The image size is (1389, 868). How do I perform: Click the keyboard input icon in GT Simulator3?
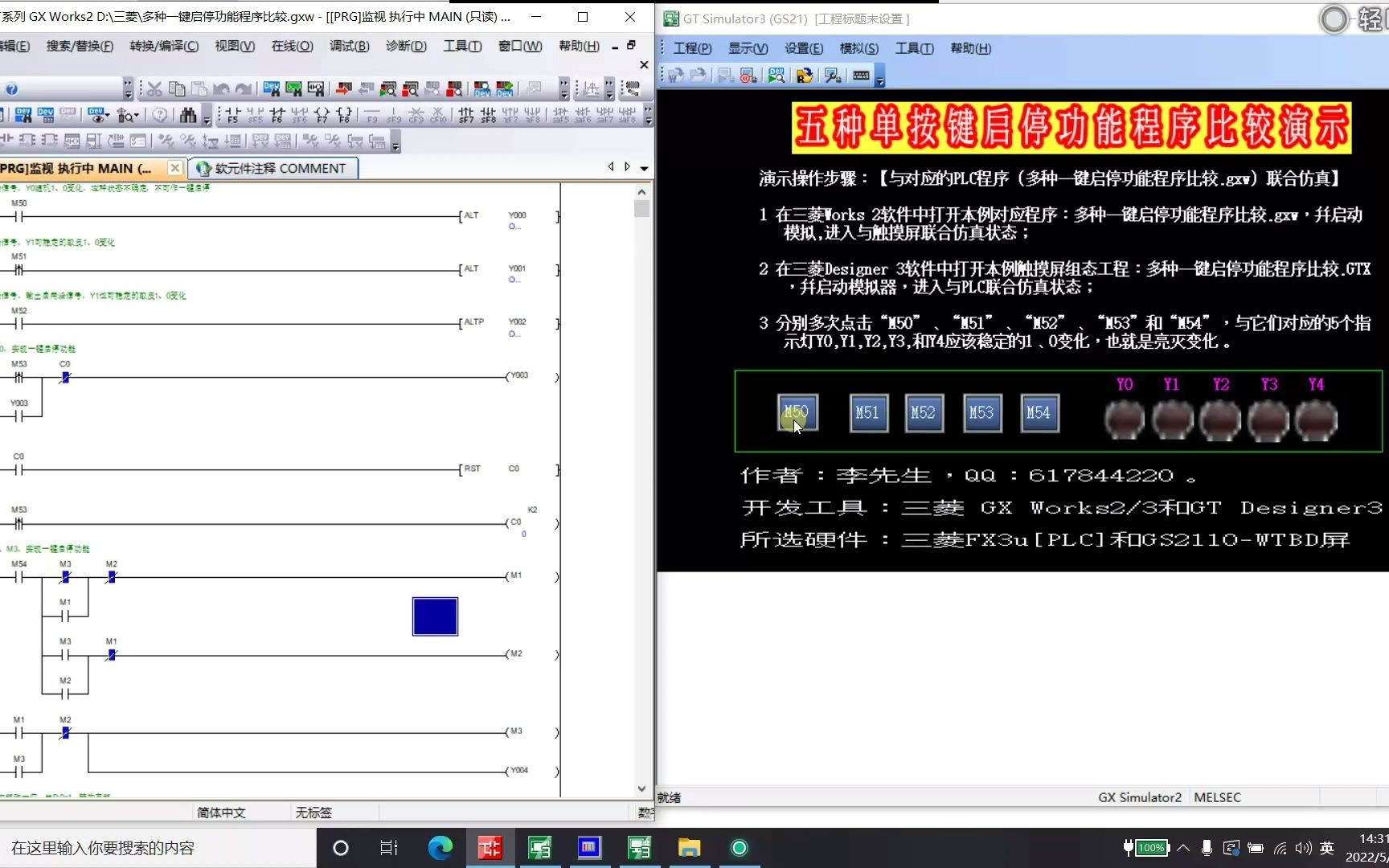[860, 76]
